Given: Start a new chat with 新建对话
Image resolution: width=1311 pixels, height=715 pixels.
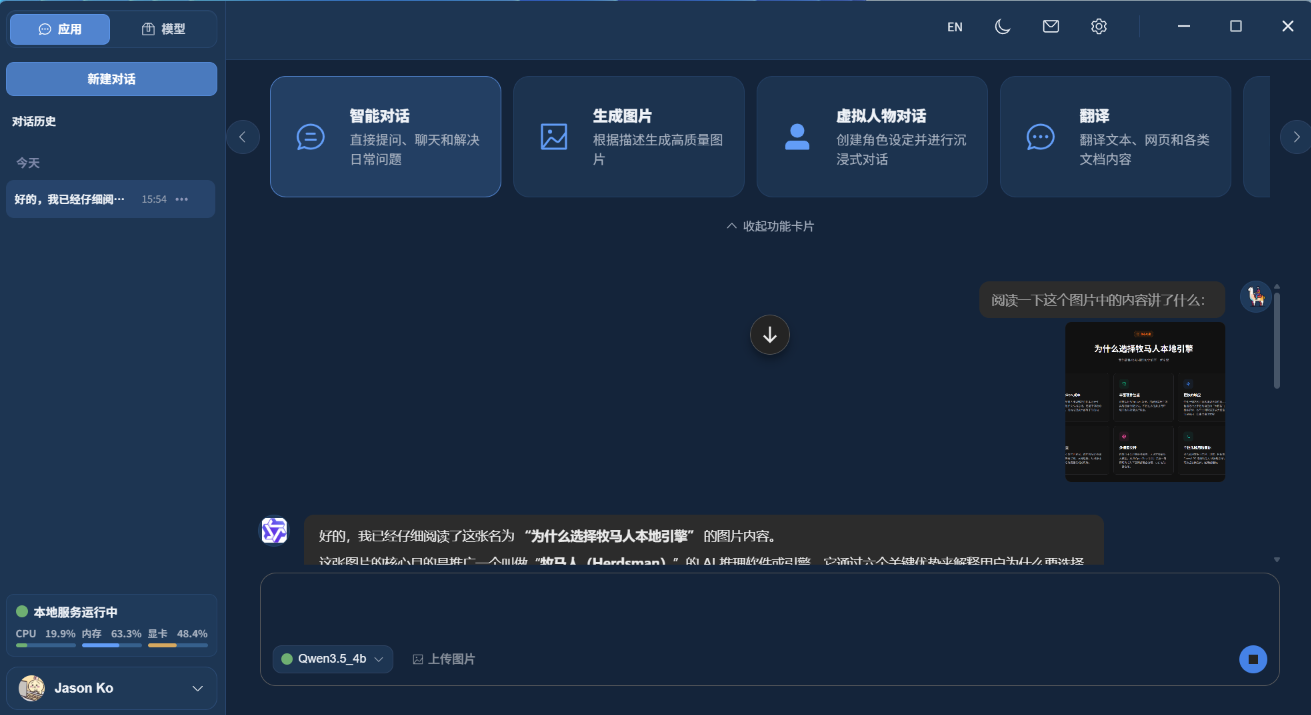Looking at the screenshot, I should (x=111, y=79).
